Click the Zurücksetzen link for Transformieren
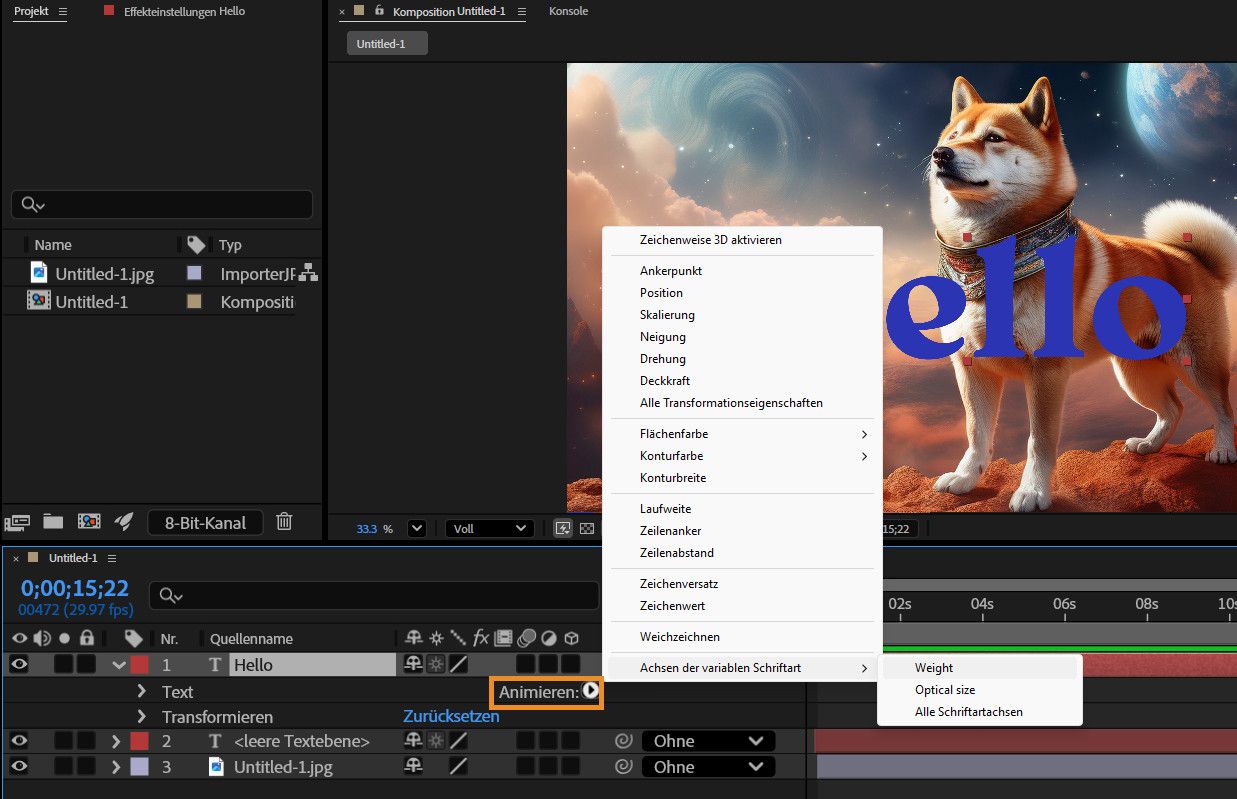The image size is (1237, 799). [x=451, y=717]
